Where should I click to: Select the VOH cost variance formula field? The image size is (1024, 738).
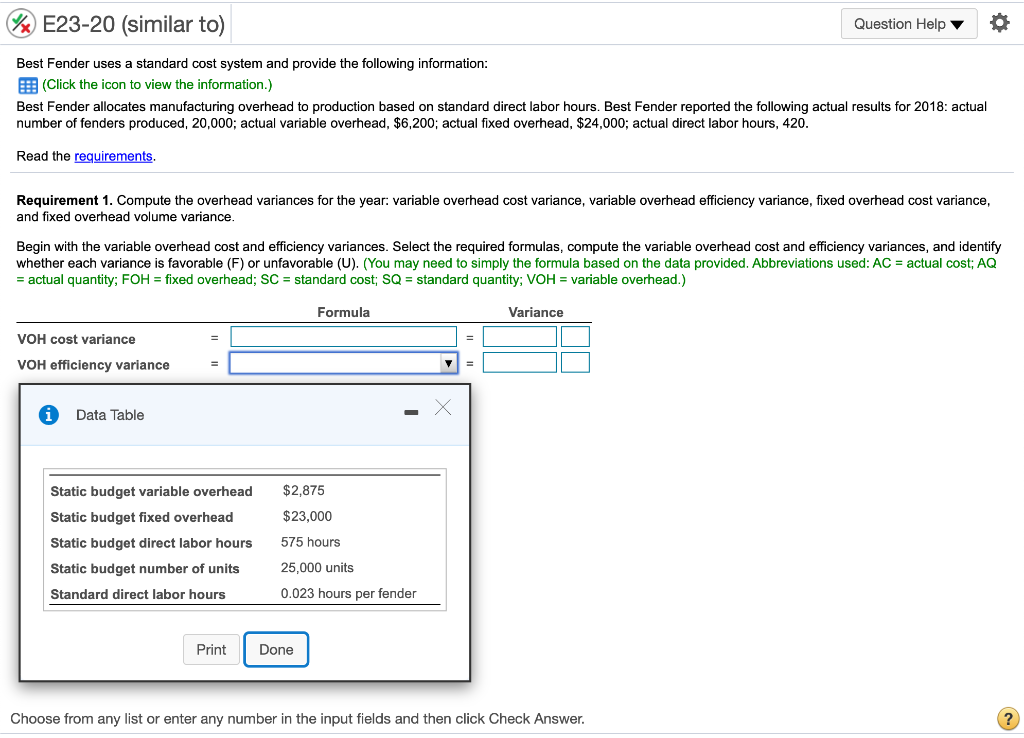coord(344,337)
